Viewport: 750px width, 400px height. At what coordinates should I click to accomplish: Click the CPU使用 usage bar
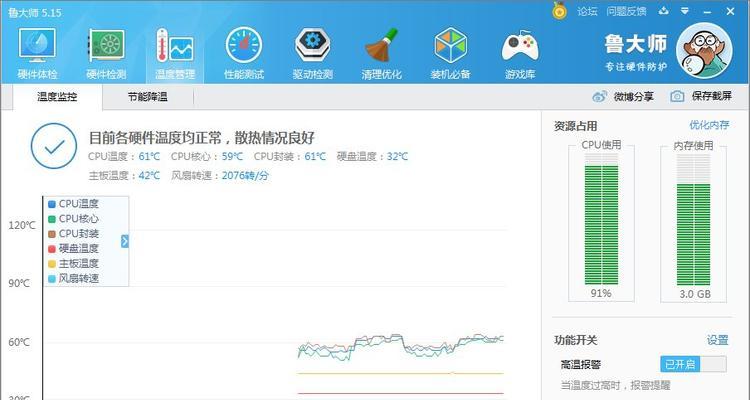[x=601, y=219]
